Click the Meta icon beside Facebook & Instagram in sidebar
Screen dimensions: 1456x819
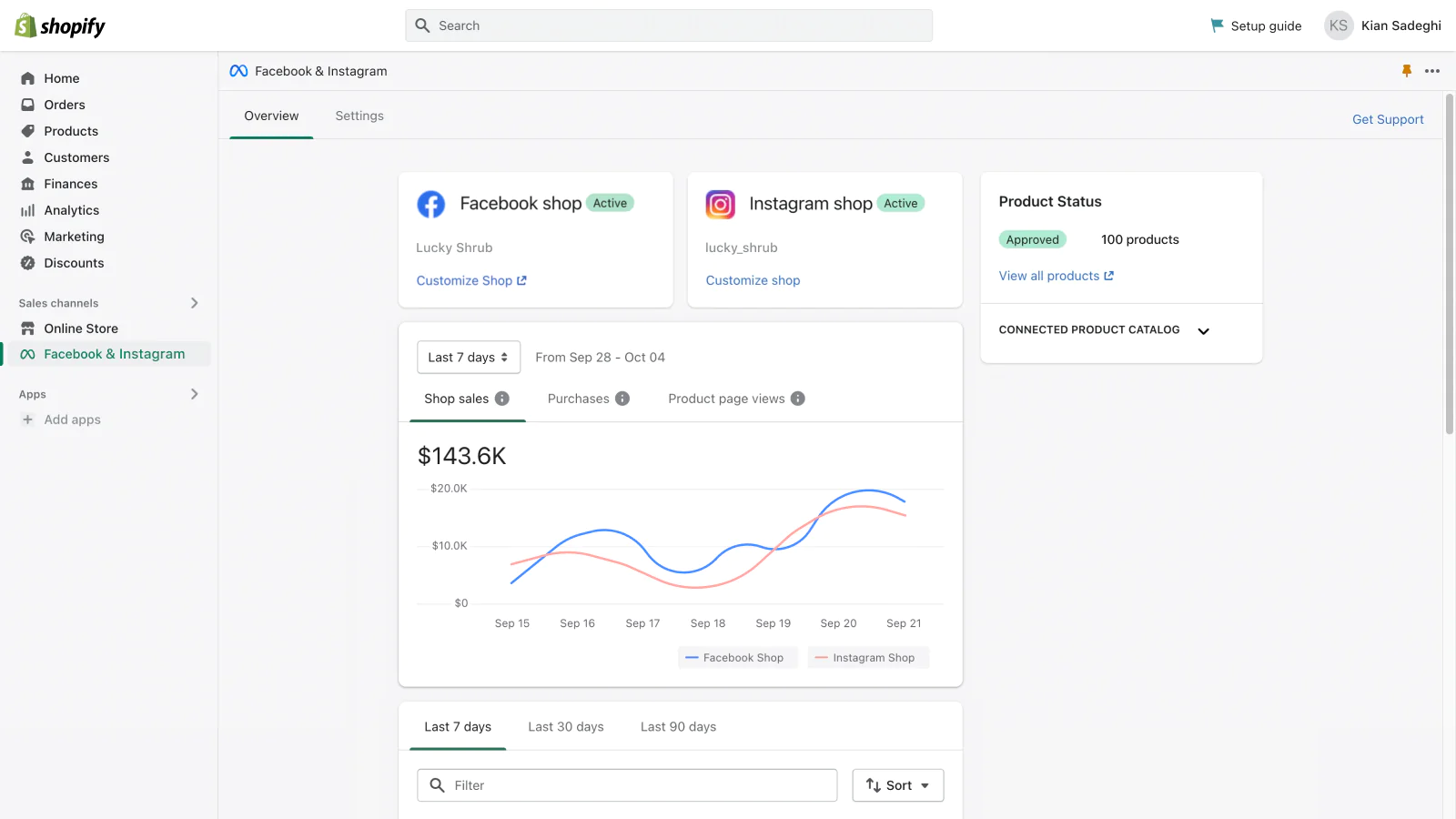[x=28, y=354]
